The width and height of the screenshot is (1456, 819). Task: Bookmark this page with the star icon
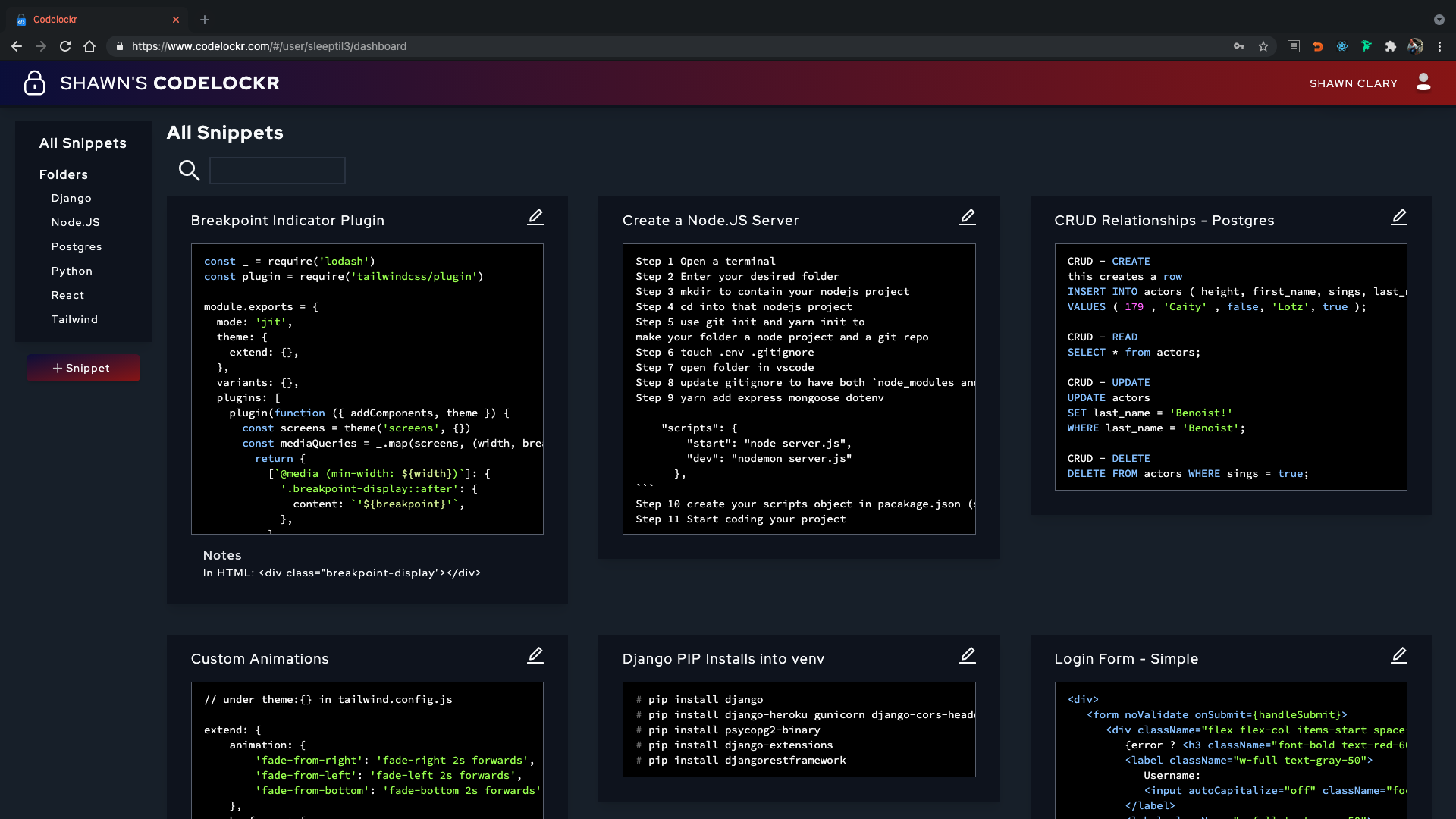pyautogui.click(x=1263, y=46)
